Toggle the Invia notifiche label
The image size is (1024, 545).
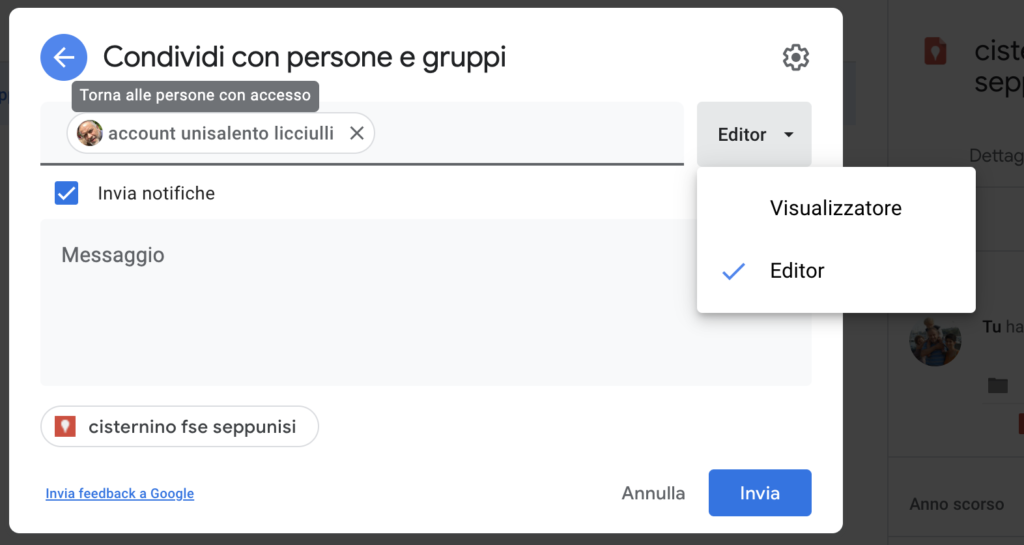[x=156, y=193]
